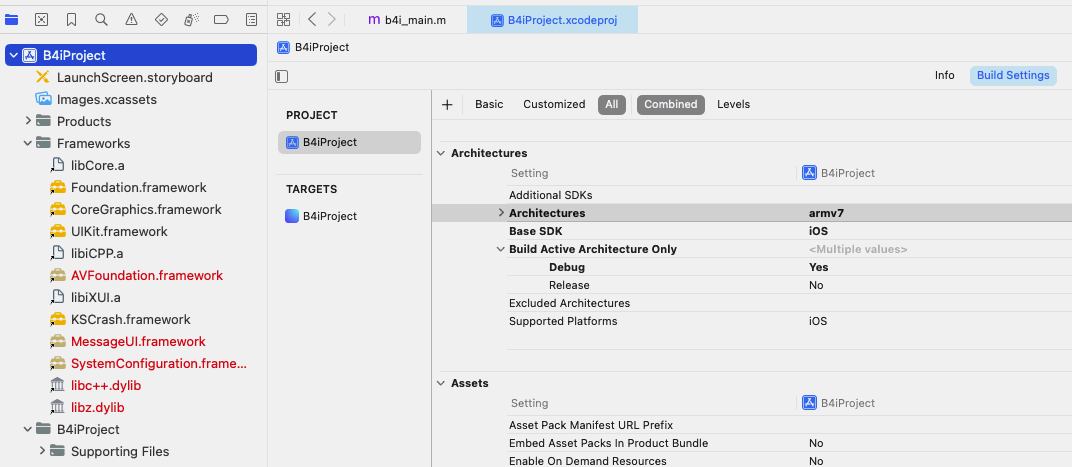Toggle the All settings filter
The width and height of the screenshot is (1072, 467).
611,104
